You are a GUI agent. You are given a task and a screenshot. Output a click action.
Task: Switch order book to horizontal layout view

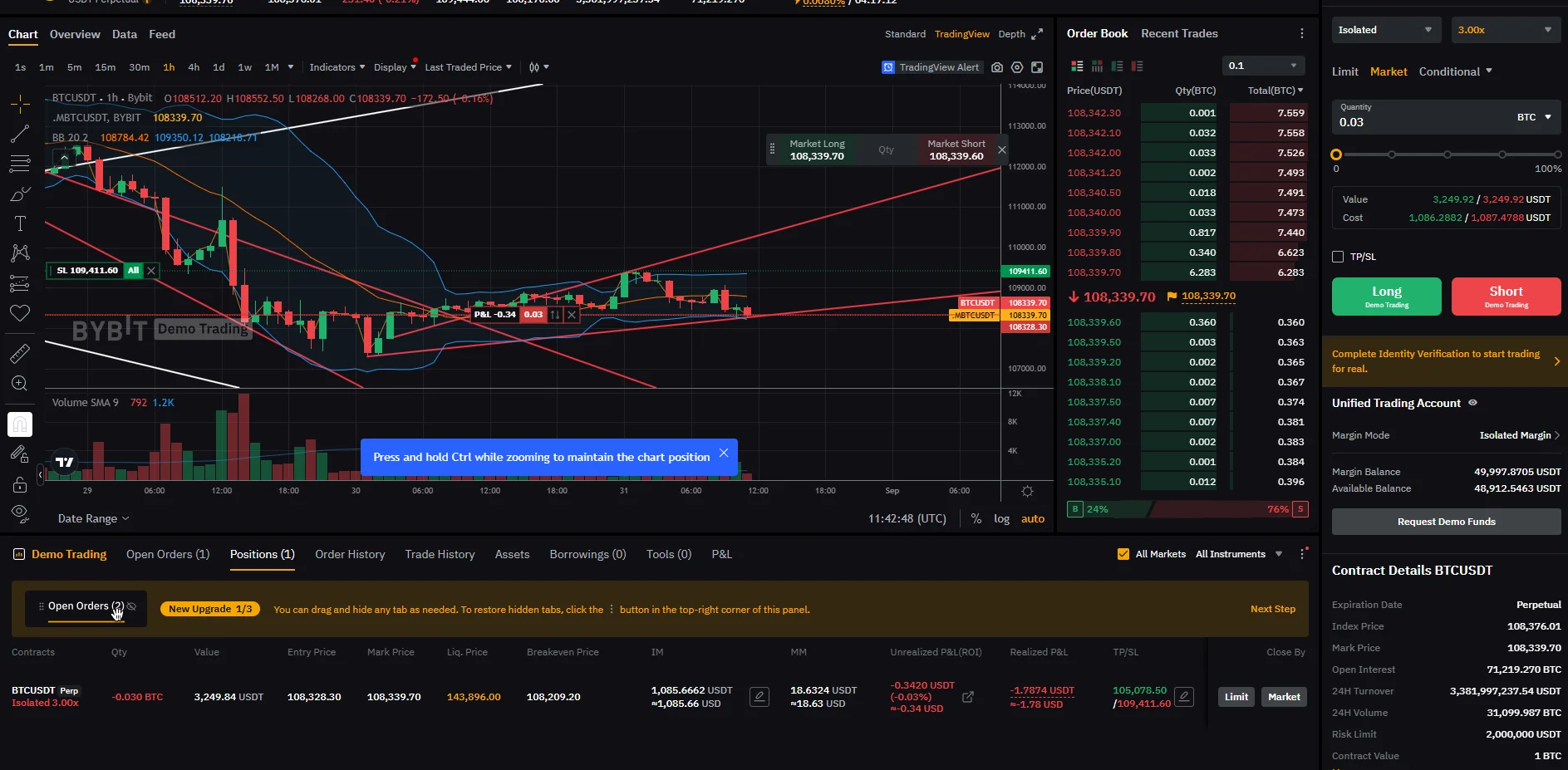tap(1098, 66)
